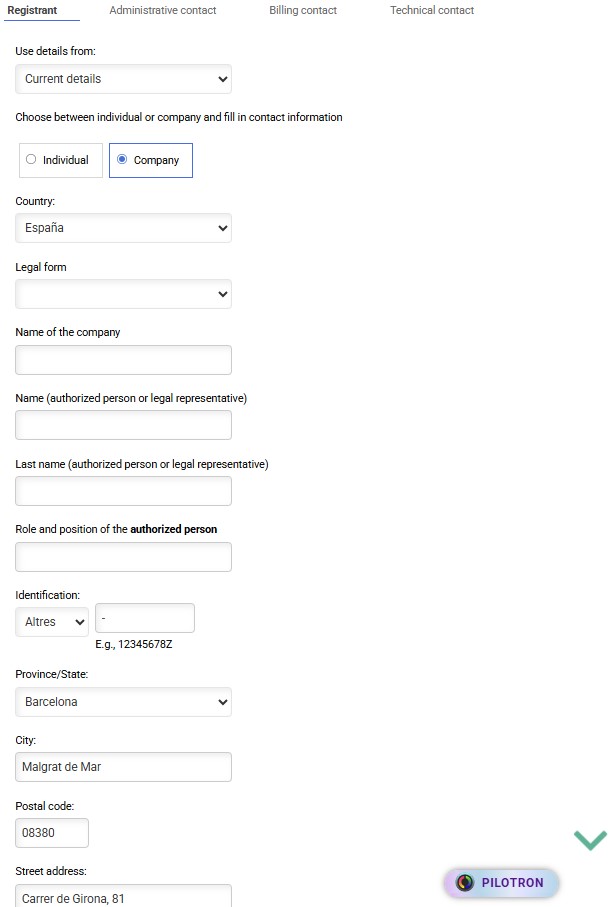Click the PILOTRON floating button

pos(502,883)
